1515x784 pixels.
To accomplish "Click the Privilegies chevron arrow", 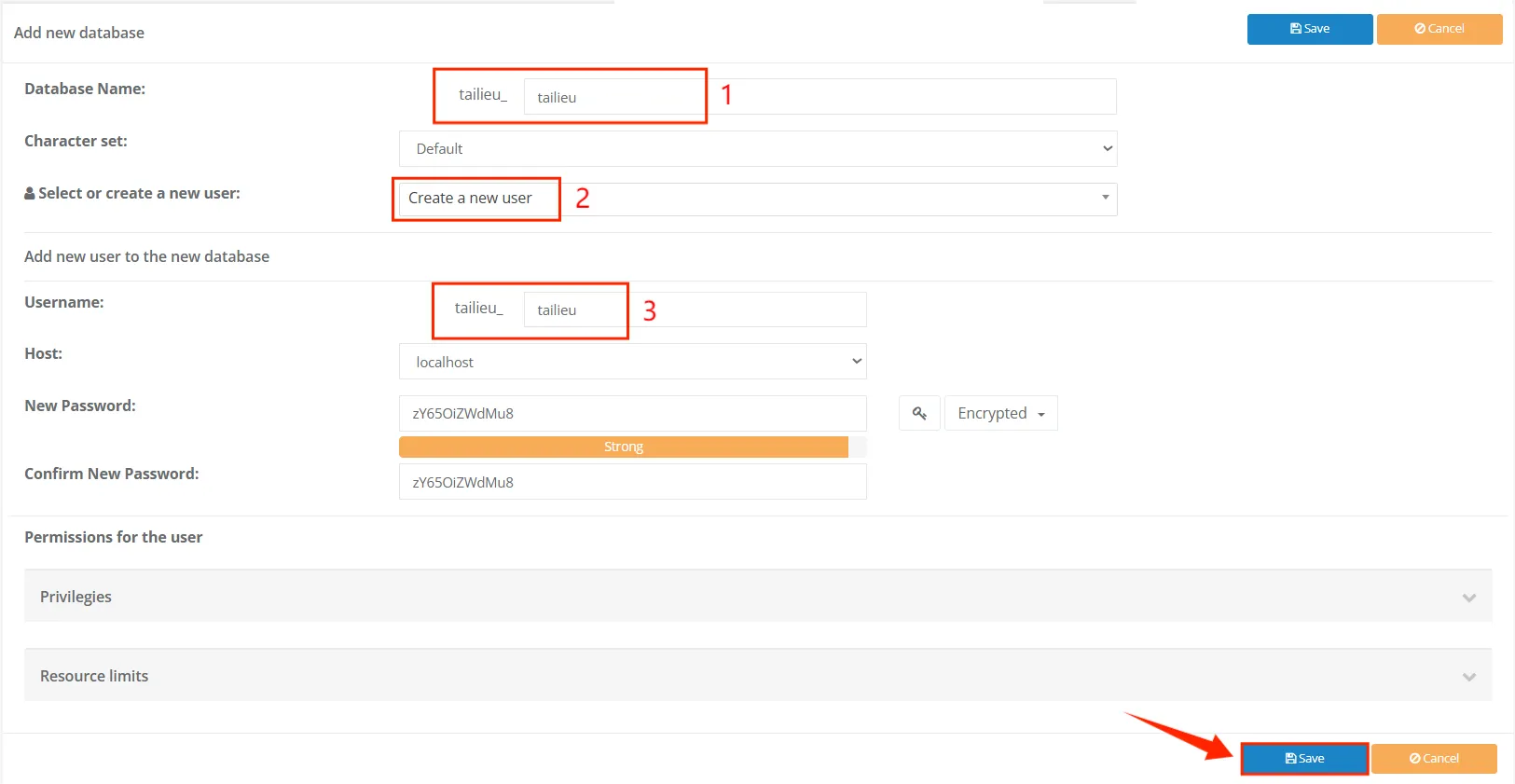I will 1469,598.
